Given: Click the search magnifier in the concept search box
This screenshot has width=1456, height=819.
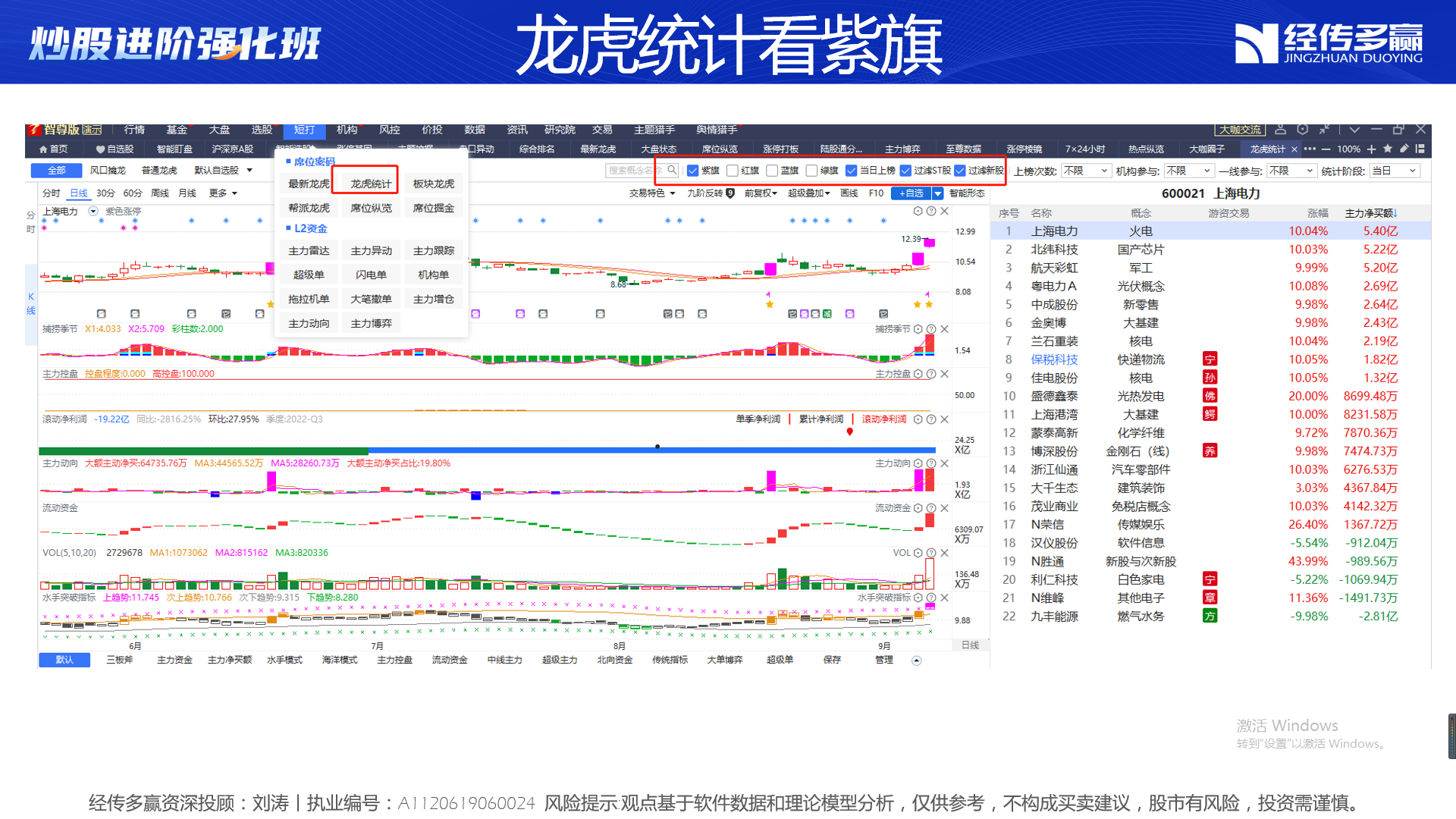Looking at the screenshot, I should 672,171.
